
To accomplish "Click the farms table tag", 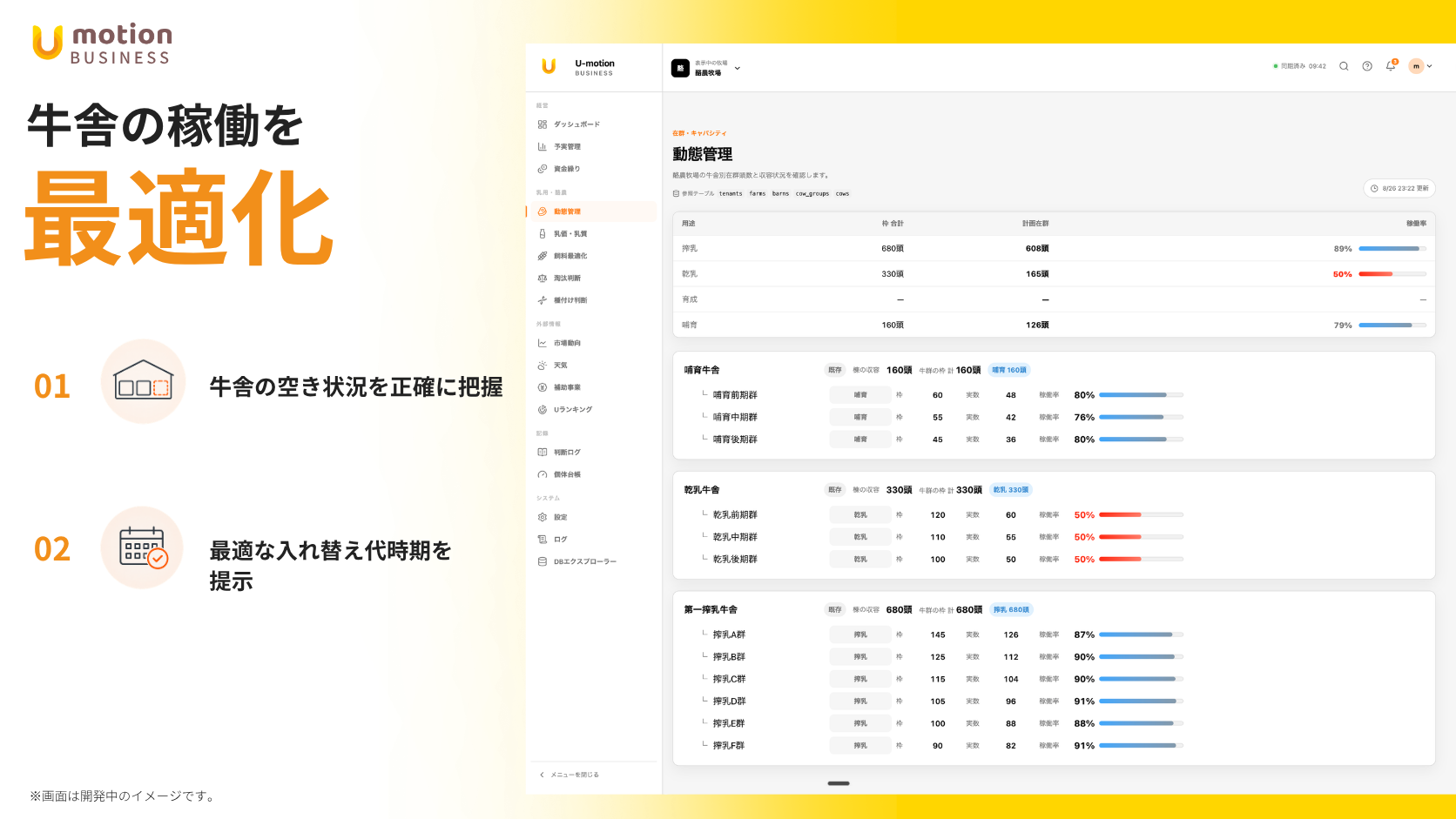I will point(758,194).
